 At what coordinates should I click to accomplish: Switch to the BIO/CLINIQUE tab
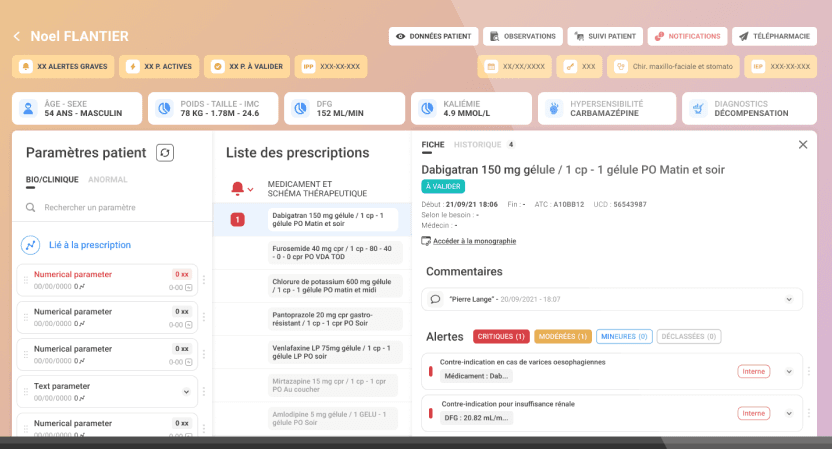click(52, 179)
